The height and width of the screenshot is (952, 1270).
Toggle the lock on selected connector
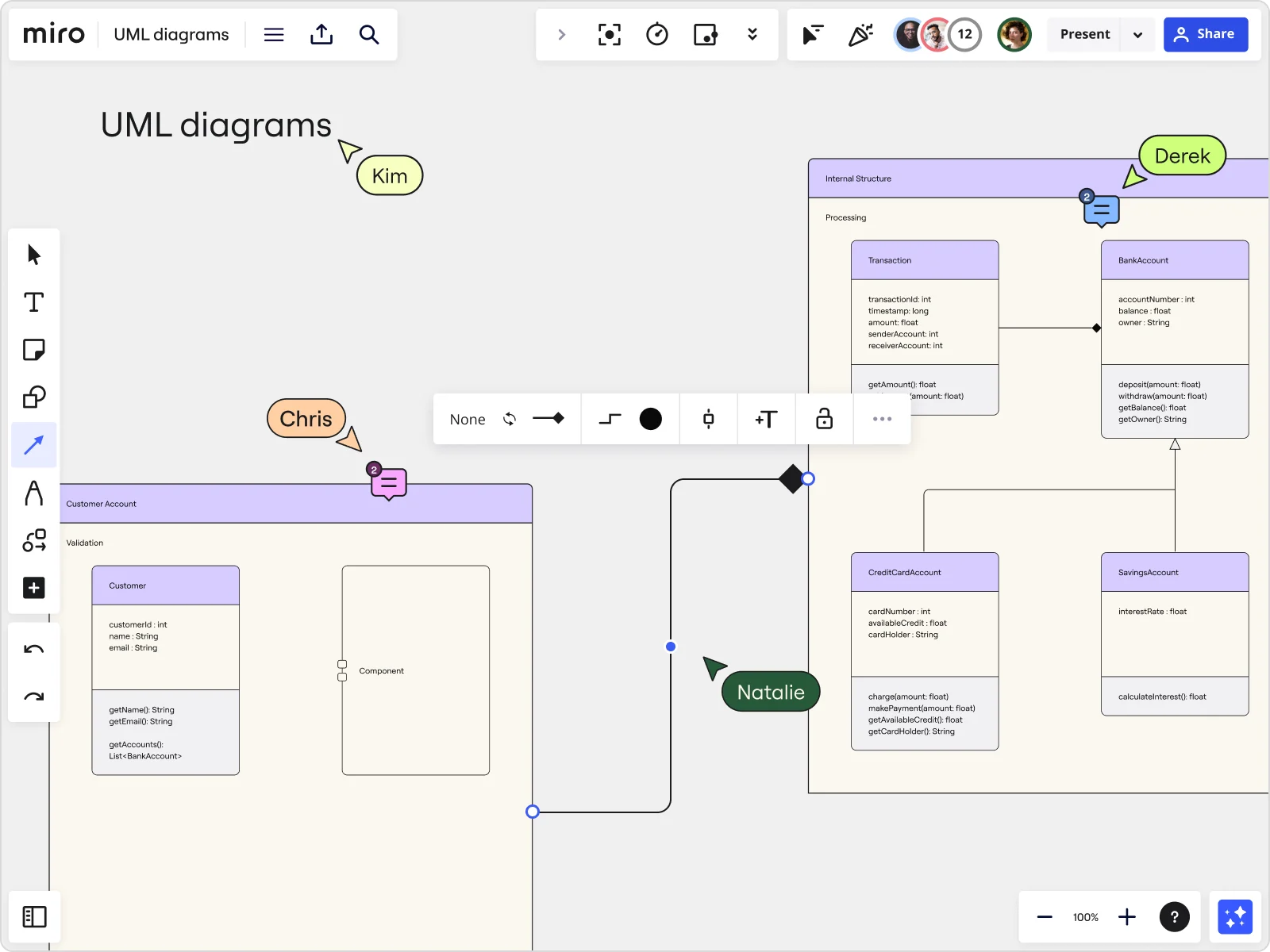click(x=824, y=419)
